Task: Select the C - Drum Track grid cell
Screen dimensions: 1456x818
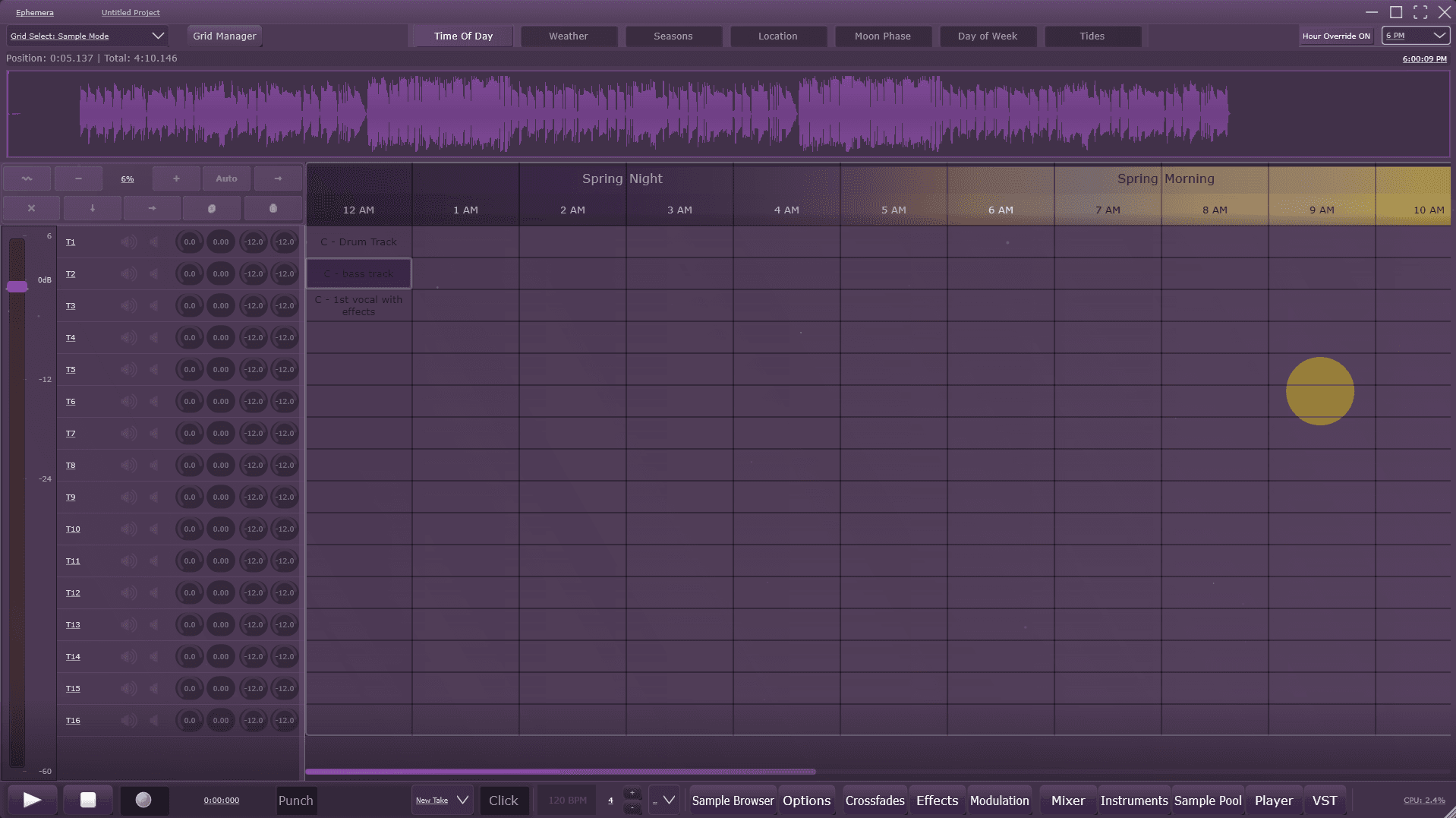Action: pyautogui.click(x=358, y=242)
